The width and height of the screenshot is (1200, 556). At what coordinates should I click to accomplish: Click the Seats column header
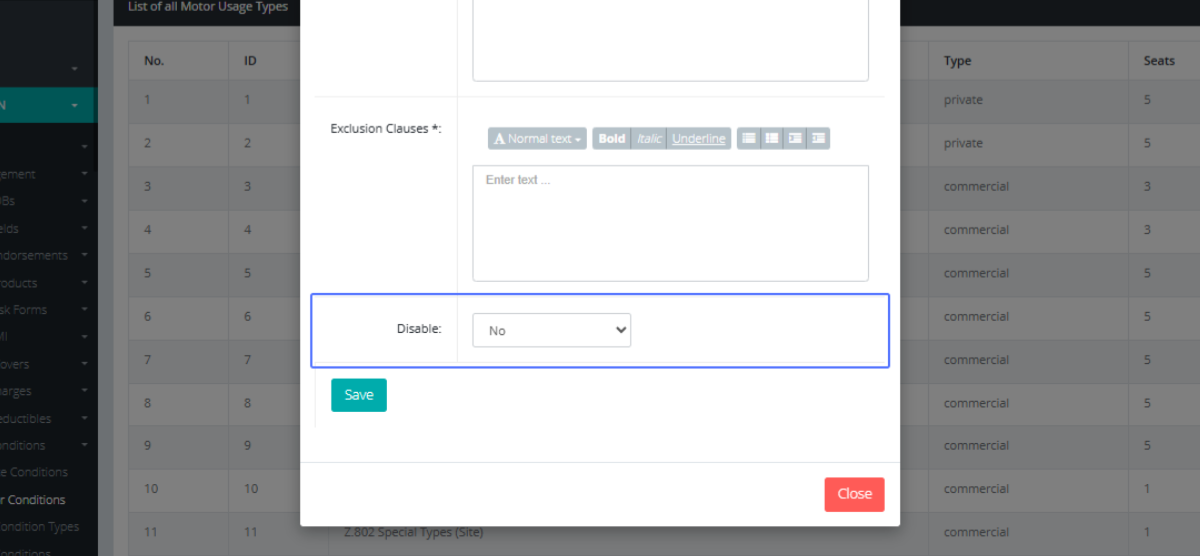point(1159,61)
